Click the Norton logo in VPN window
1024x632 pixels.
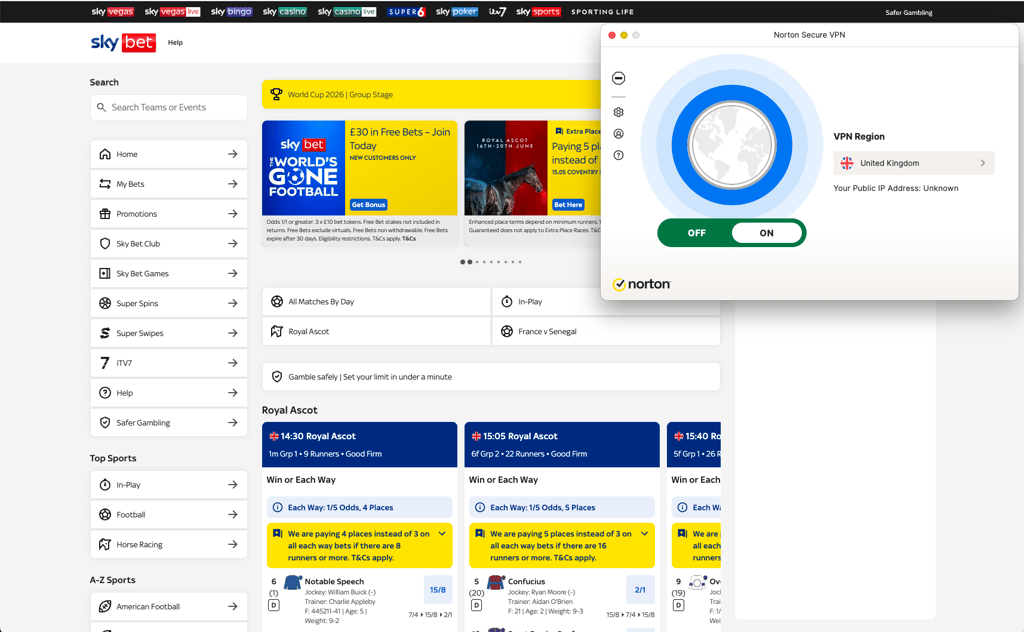pyautogui.click(x=641, y=284)
